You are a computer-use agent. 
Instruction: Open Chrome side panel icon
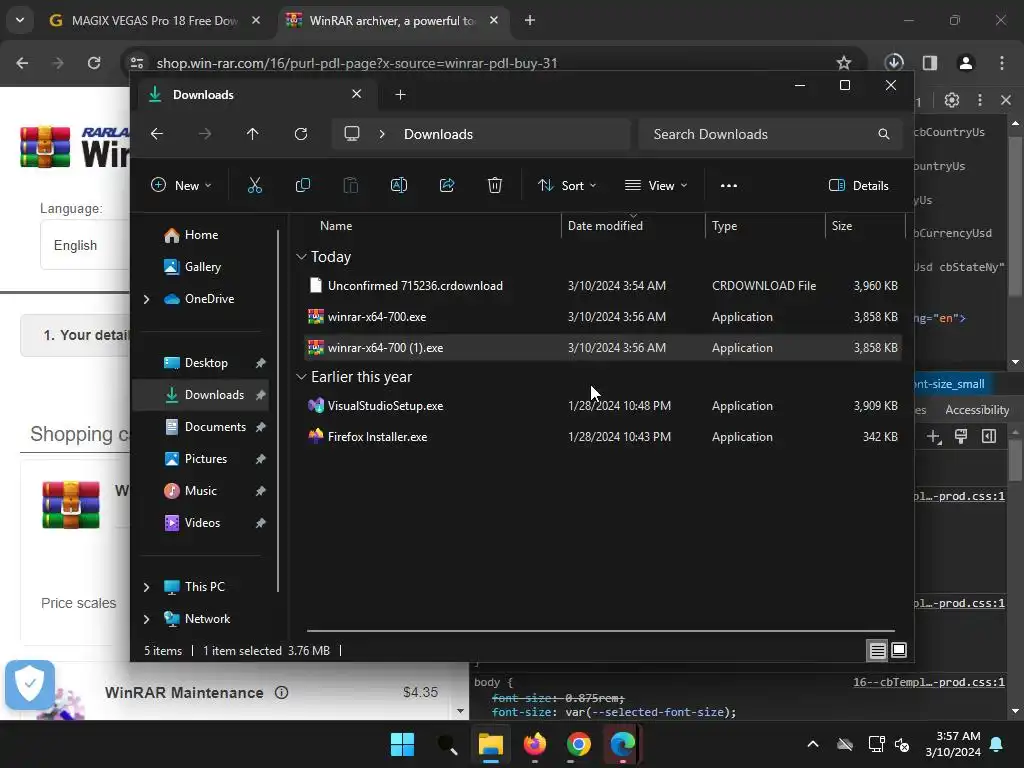coord(930,63)
